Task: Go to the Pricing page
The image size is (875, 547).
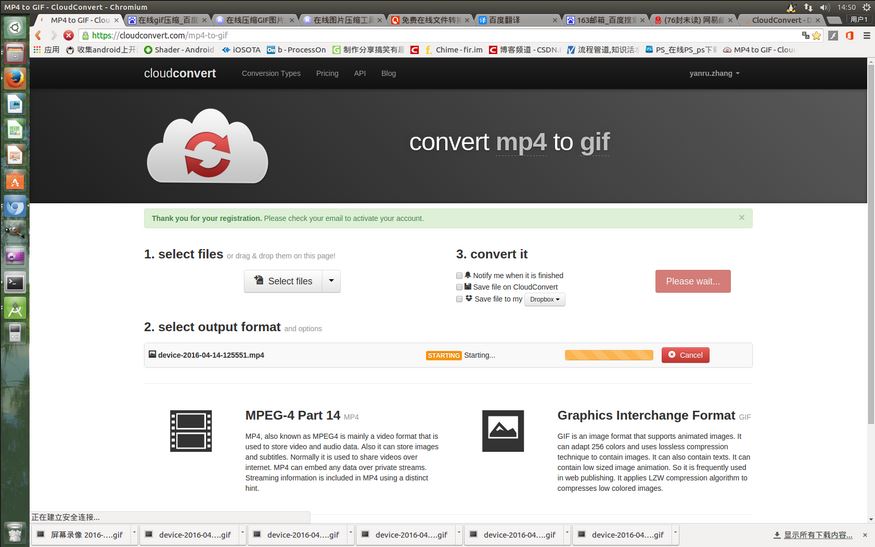Action: (x=327, y=73)
